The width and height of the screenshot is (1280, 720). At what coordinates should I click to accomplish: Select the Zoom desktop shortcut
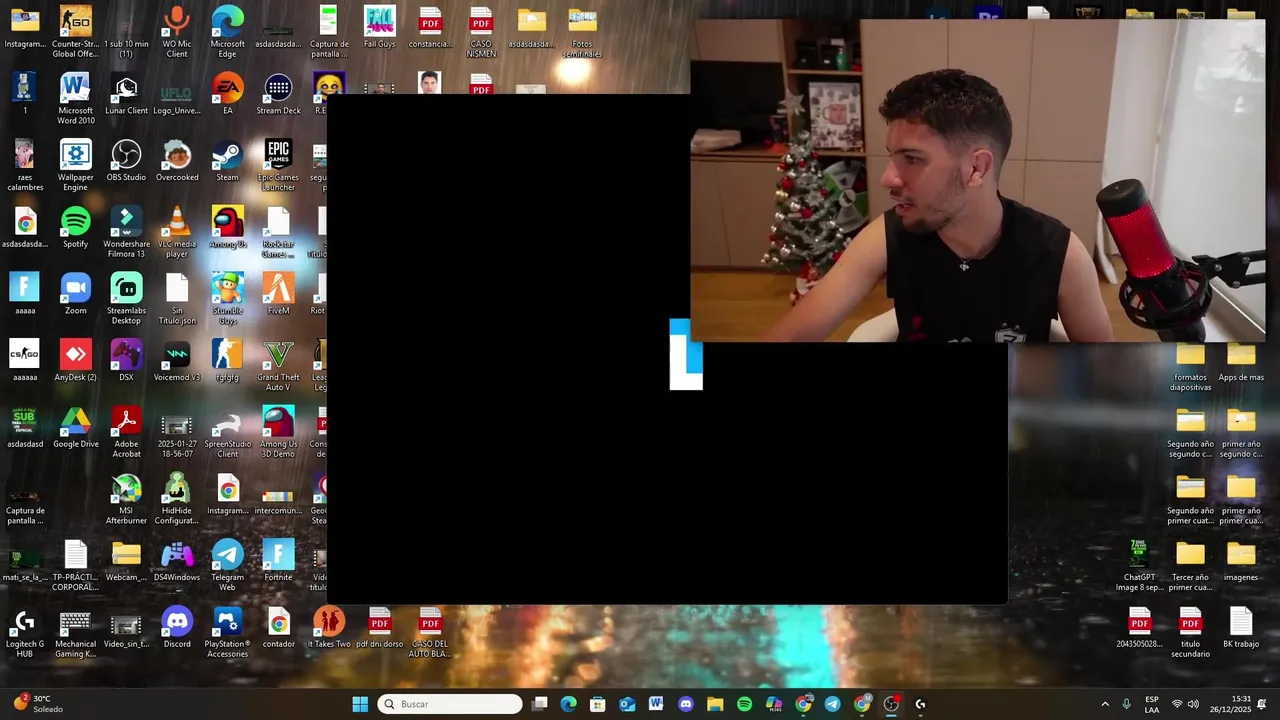(x=75, y=294)
